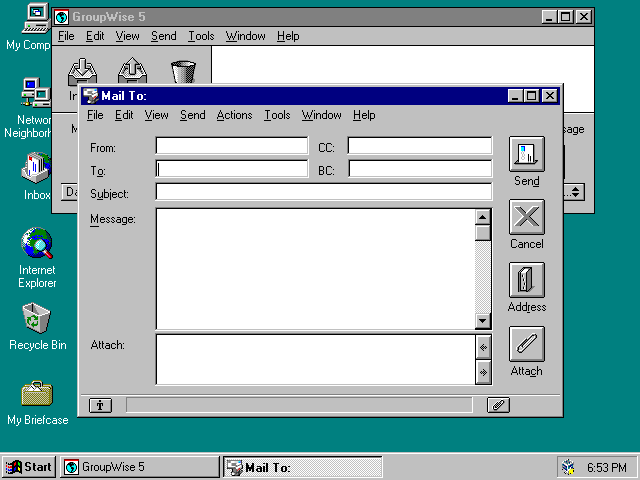Click the Mail To title bar icon
Image resolution: width=640 pixels, height=480 pixels.
coord(91,96)
